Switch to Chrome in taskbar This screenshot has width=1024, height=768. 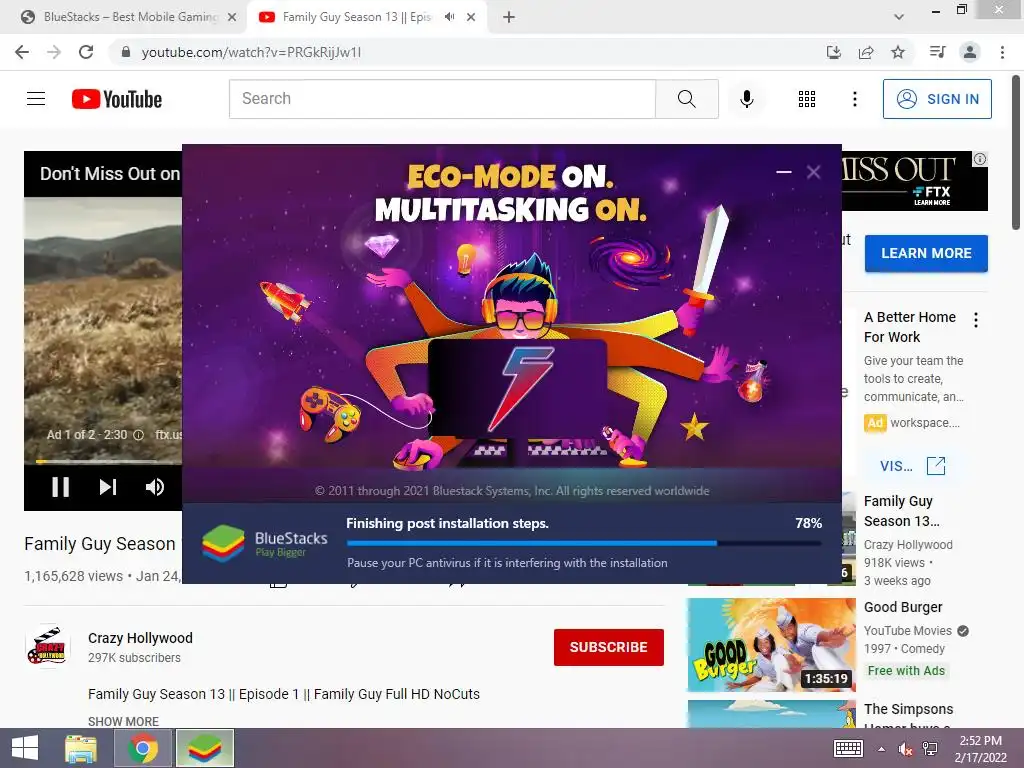click(x=143, y=748)
